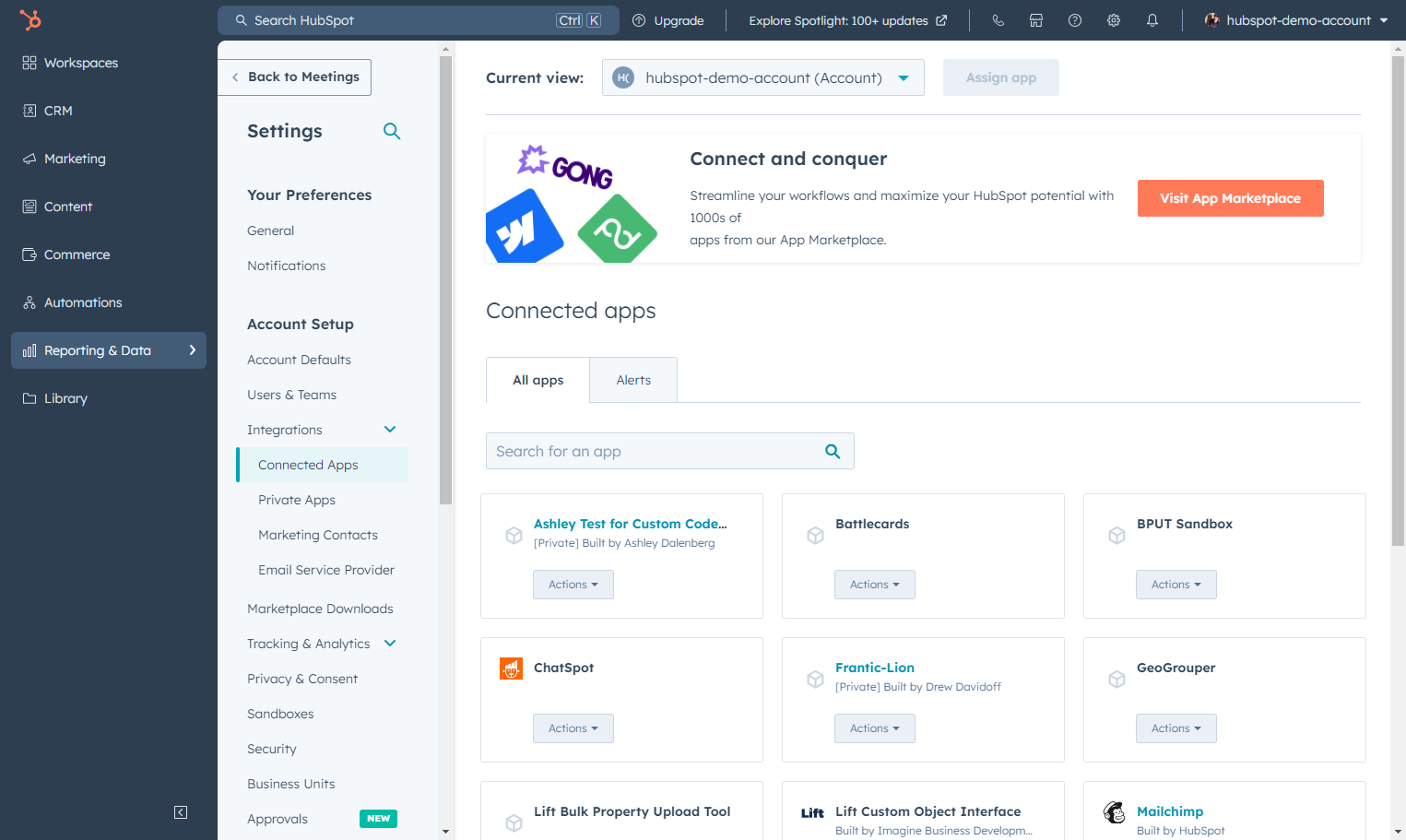
Task: Open Actions dropdown for Frantic-Lion
Action: click(875, 728)
